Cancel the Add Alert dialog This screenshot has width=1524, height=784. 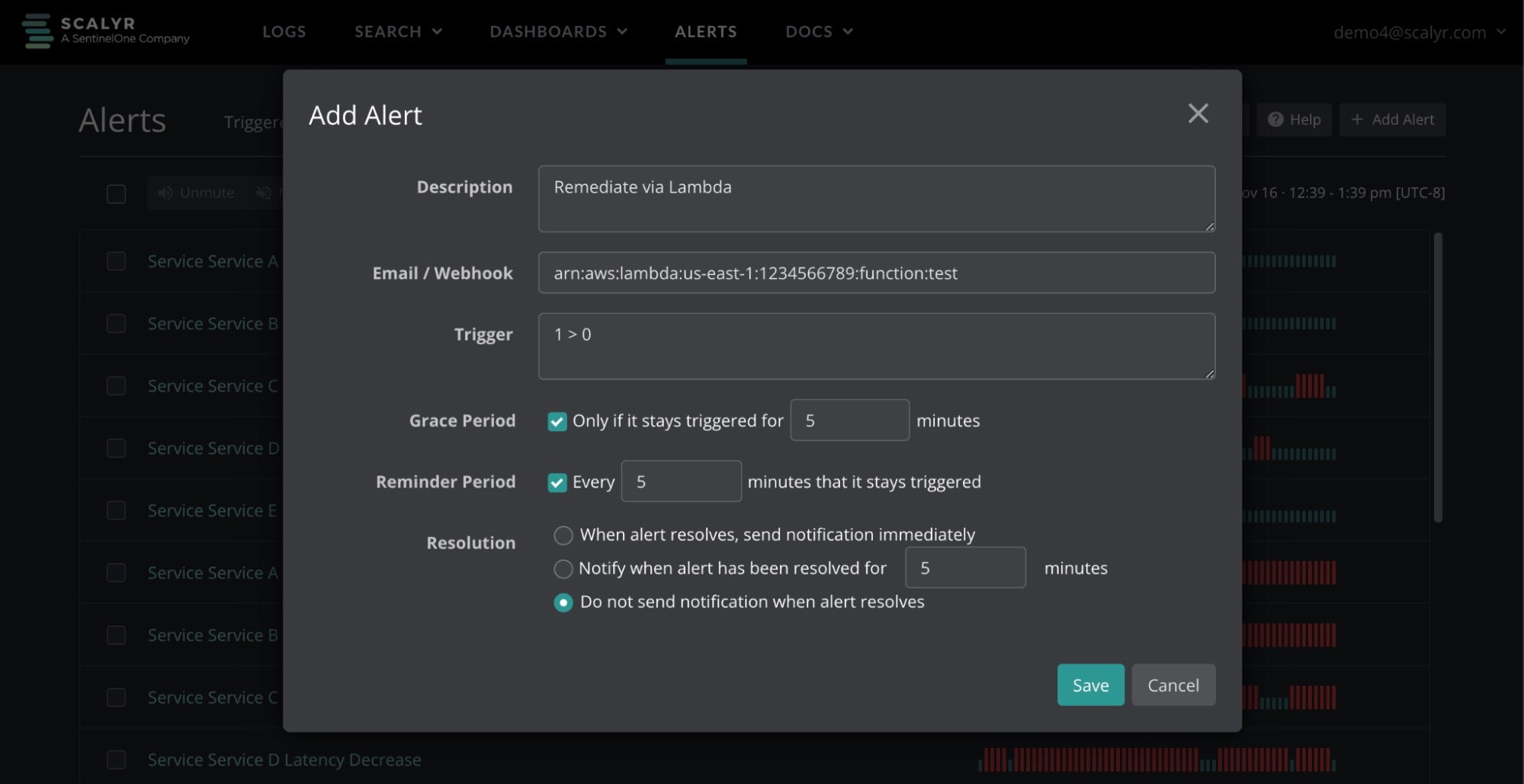point(1173,685)
